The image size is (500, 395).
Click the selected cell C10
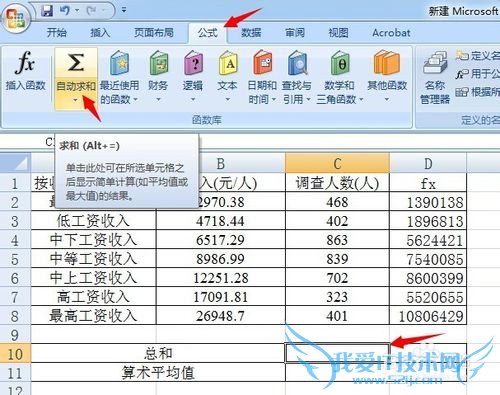(x=337, y=353)
